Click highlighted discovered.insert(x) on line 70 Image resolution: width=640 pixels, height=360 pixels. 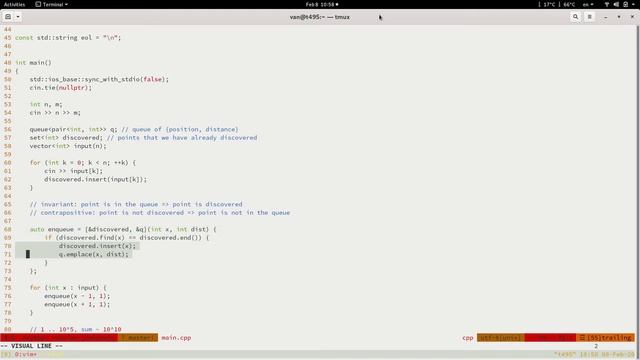coord(97,246)
